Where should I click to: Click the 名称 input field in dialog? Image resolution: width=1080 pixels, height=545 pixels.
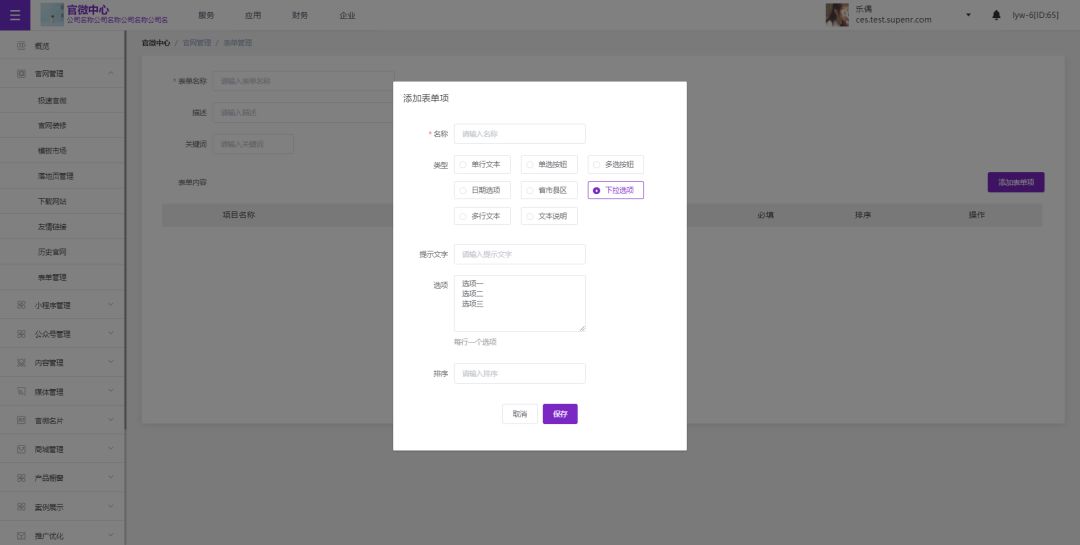519,134
